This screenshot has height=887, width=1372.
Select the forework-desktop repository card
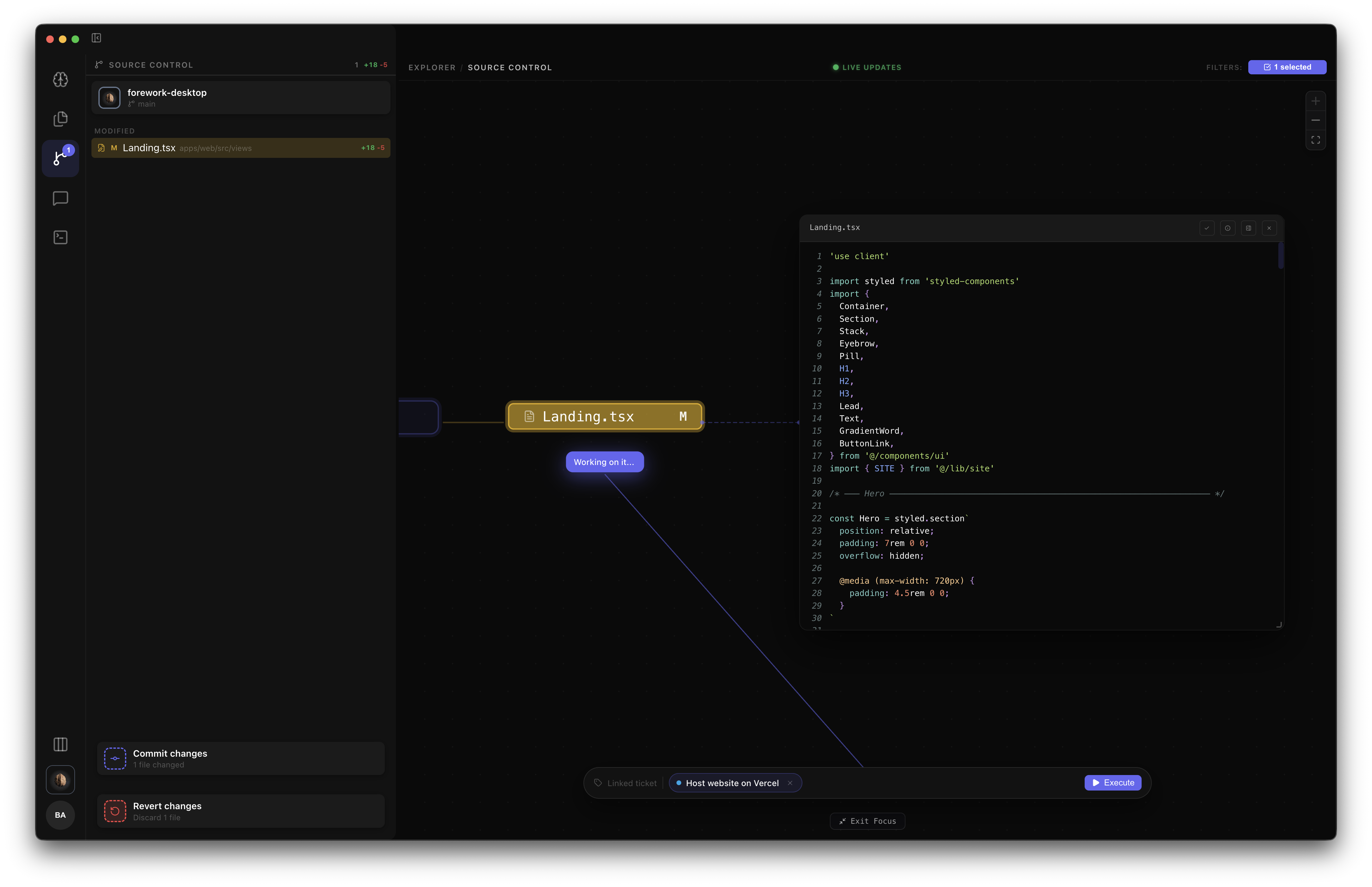[241, 98]
